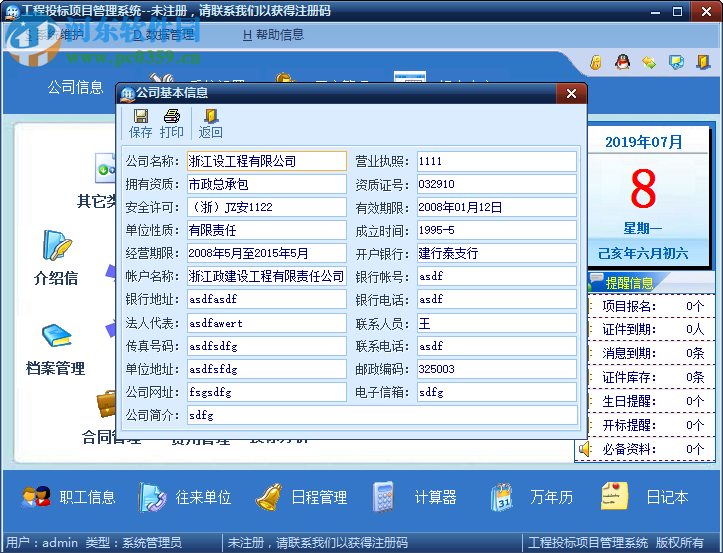Click the lunar date 己亥年六月初六
Image resolution: width=723 pixels, height=553 pixels.
pos(643,253)
